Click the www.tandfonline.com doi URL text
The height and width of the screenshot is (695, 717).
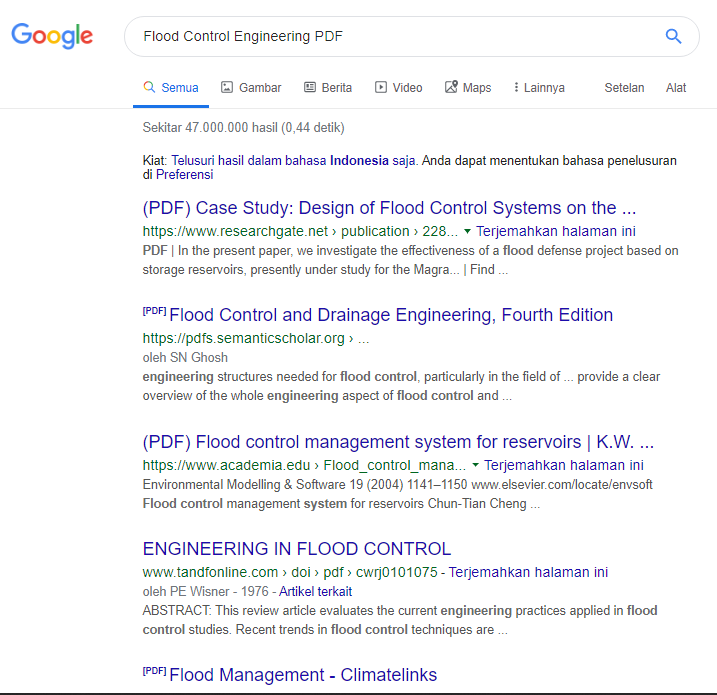pyautogui.click(x=290, y=572)
